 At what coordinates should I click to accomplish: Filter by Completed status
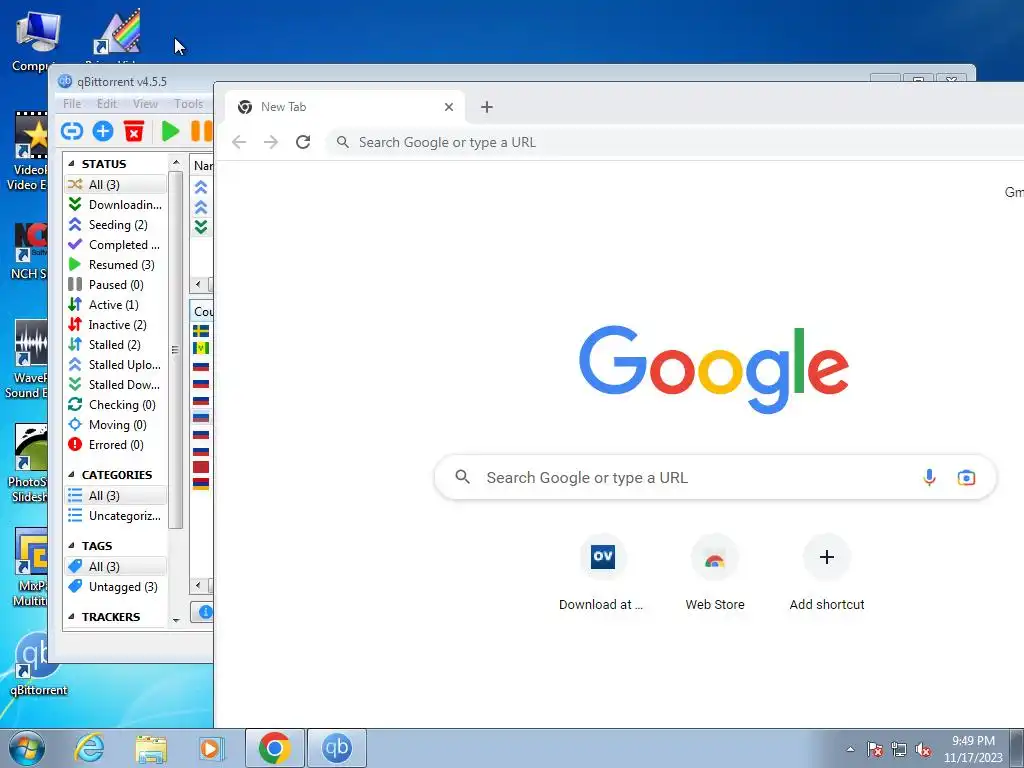116,245
